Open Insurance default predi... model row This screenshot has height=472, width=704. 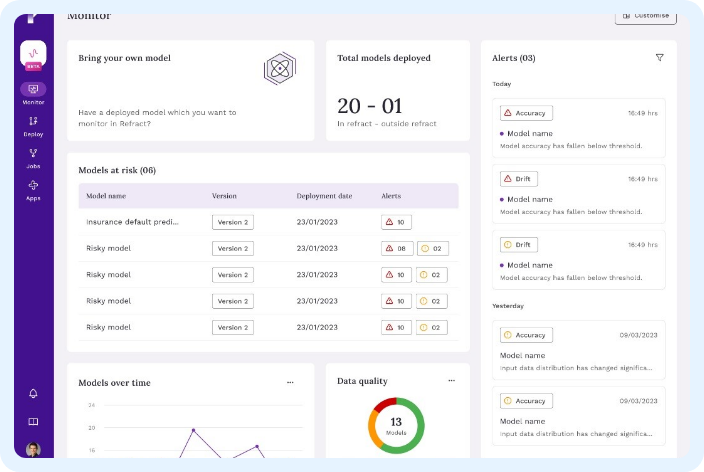[268, 222]
